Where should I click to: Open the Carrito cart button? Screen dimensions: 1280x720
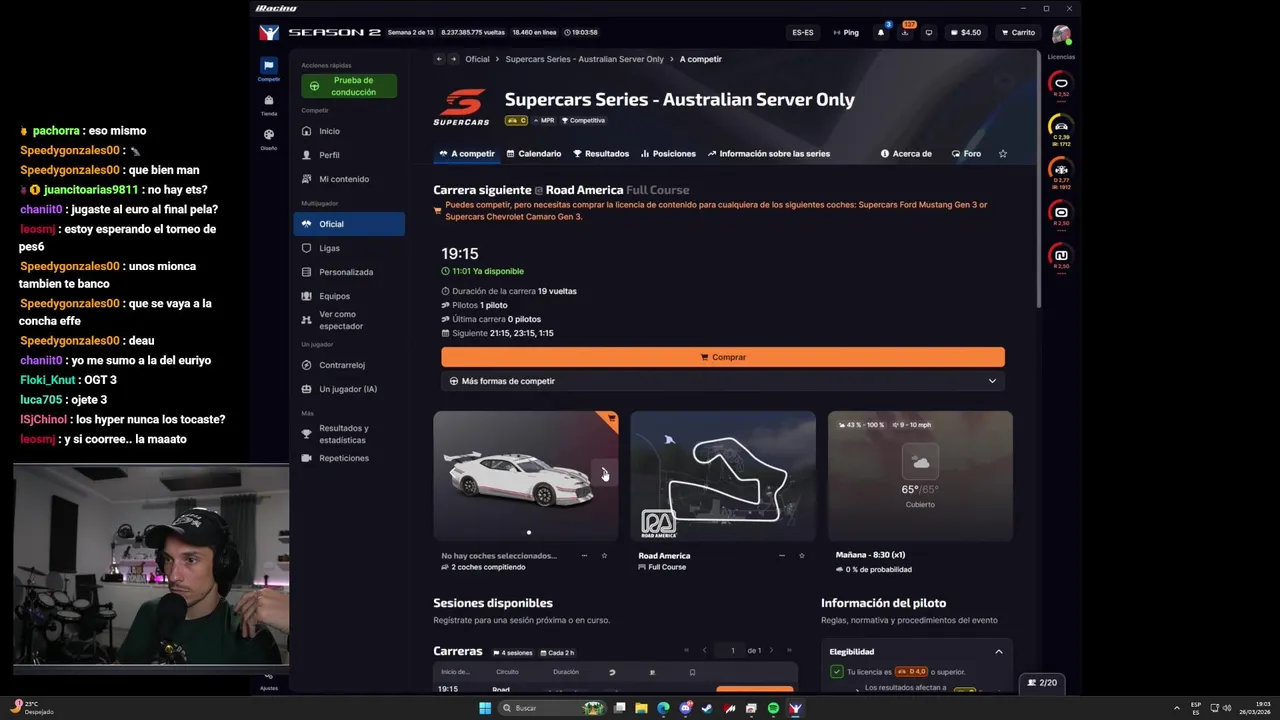point(1018,32)
